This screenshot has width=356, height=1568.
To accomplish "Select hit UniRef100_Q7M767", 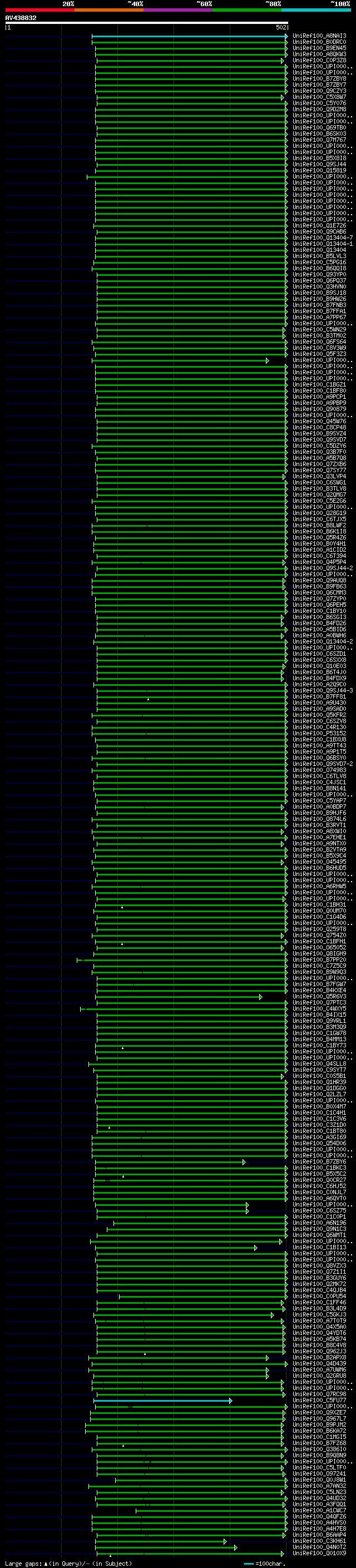I will [x=319, y=140].
